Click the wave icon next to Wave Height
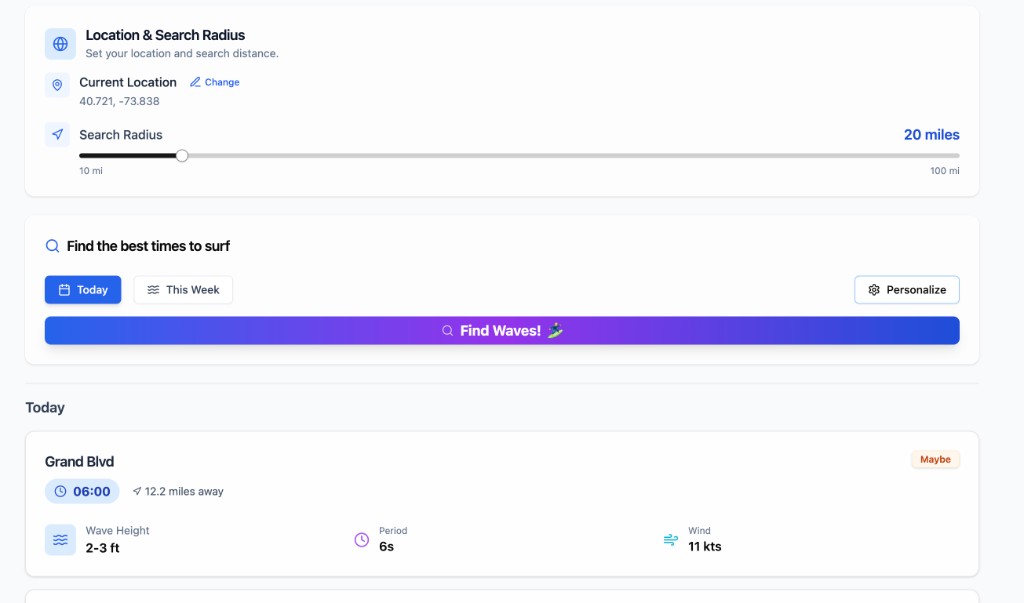1024x603 pixels. tap(60, 540)
